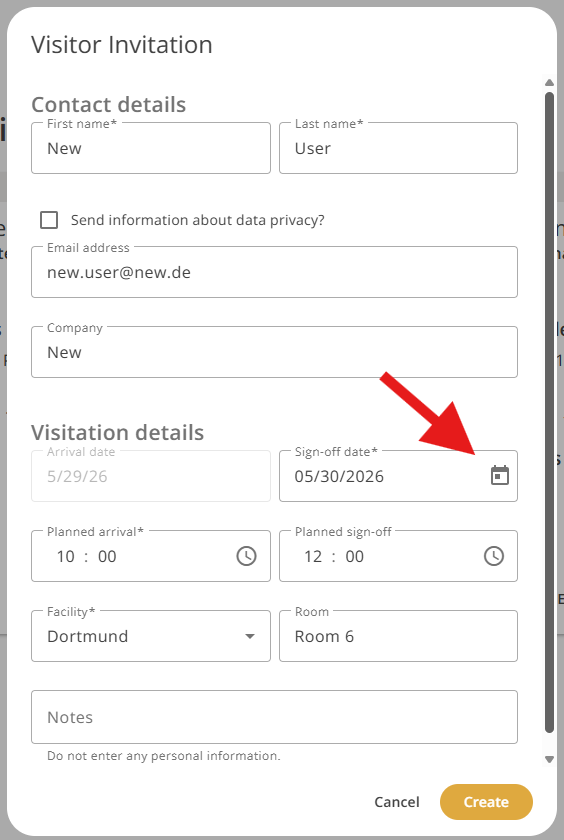Edit the Company field
This screenshot has width=564, height=840.
(x=274, y=352)
